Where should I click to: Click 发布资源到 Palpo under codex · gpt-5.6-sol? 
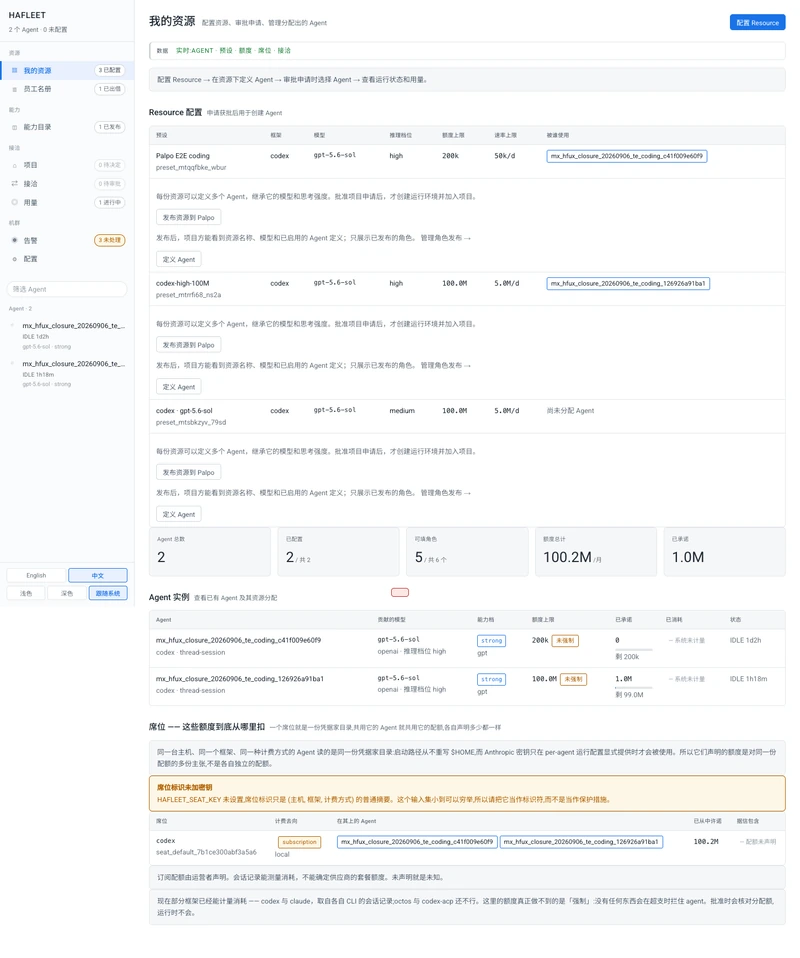click(188, 472)
